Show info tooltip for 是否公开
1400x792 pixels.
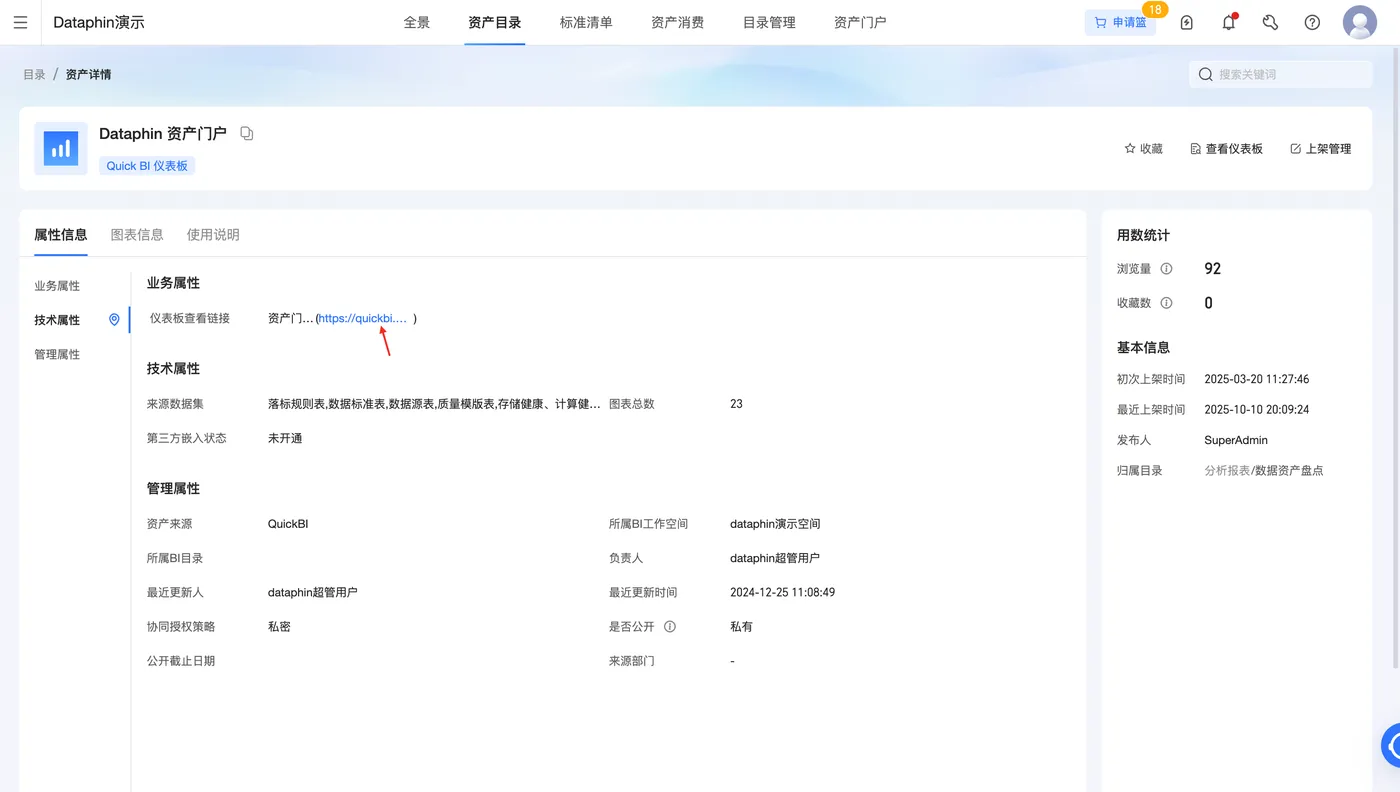pos(670,627)
